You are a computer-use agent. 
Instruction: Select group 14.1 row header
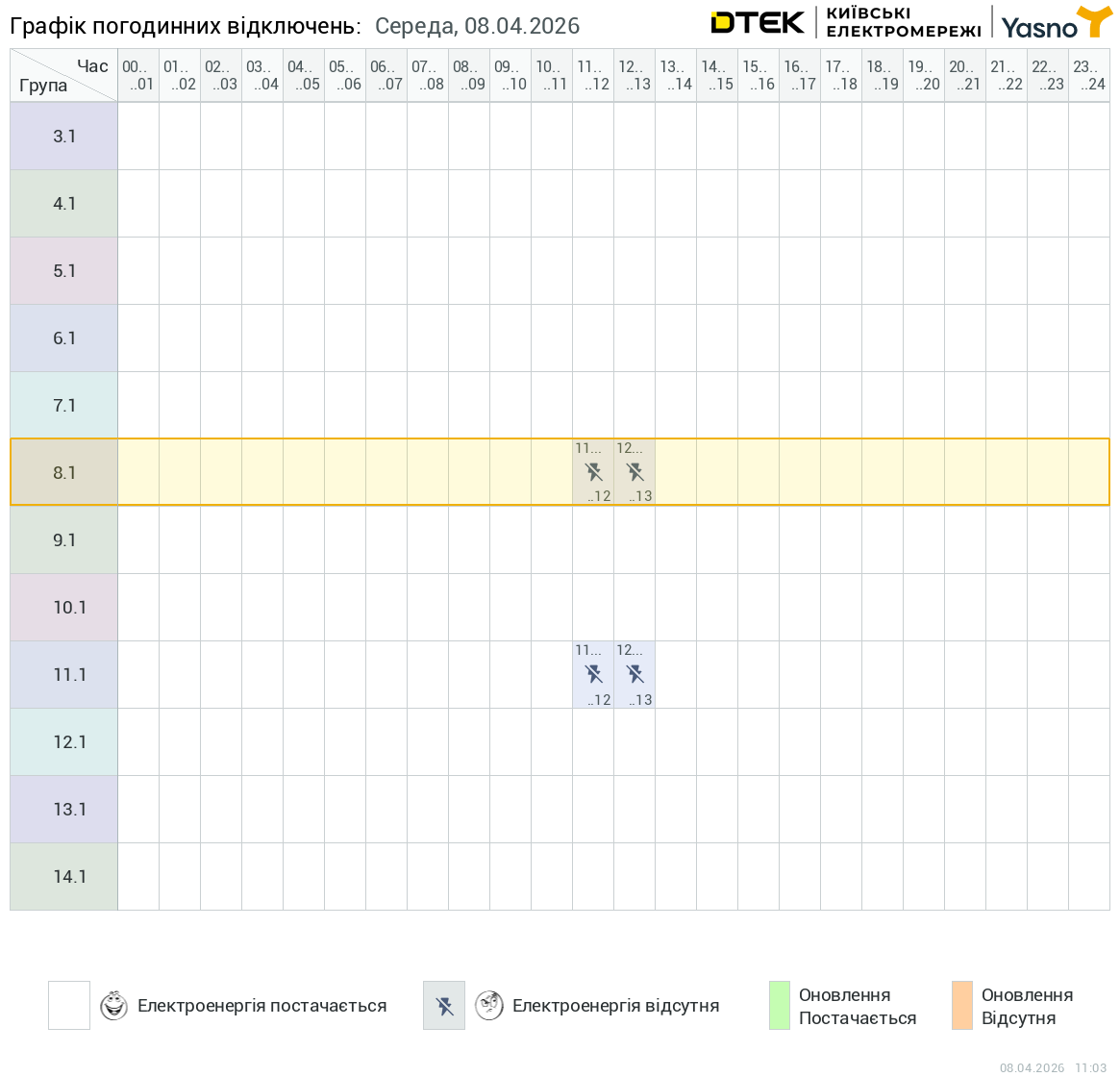[x=64, y=876]
